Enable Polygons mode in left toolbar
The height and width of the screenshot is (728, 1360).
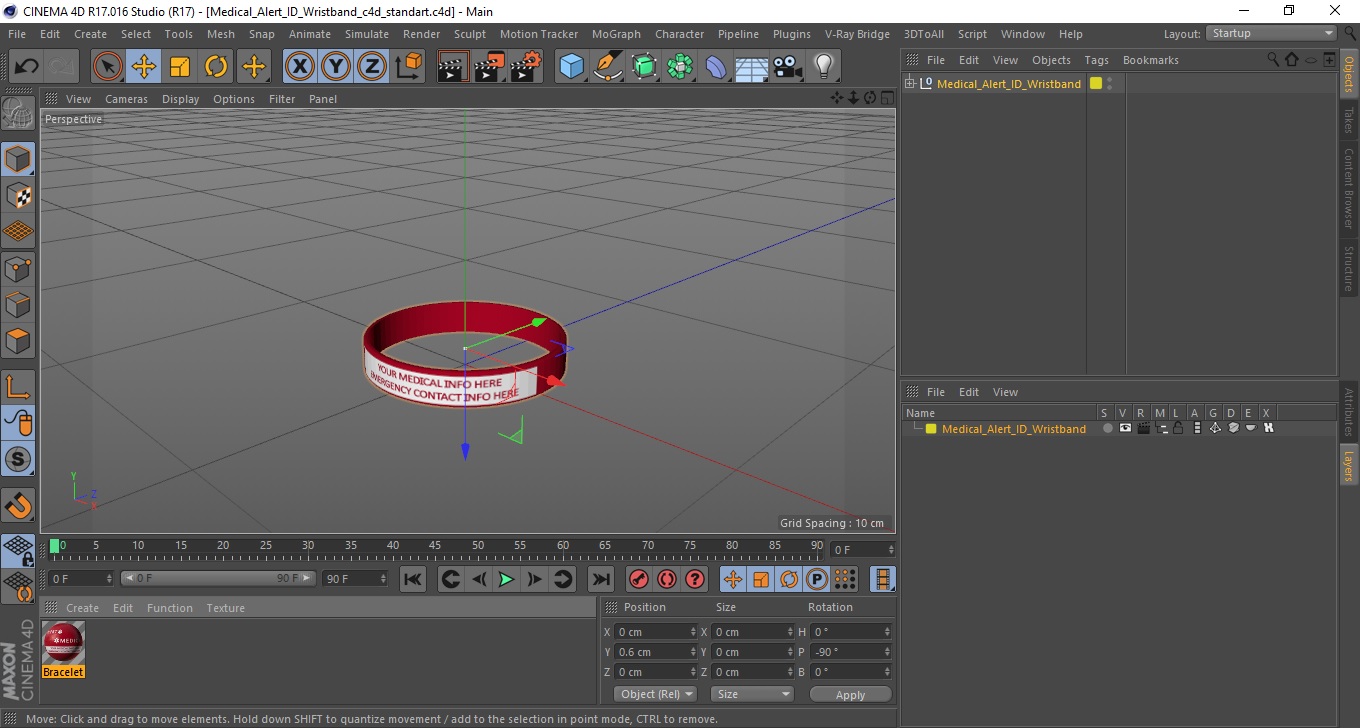18,340
